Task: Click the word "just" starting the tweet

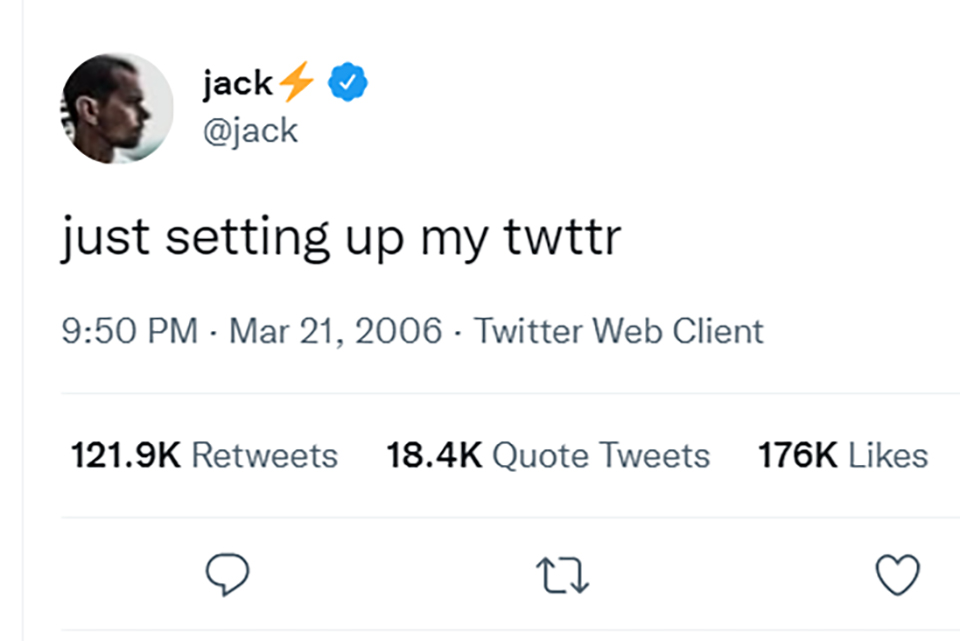Action: point(106,238)
